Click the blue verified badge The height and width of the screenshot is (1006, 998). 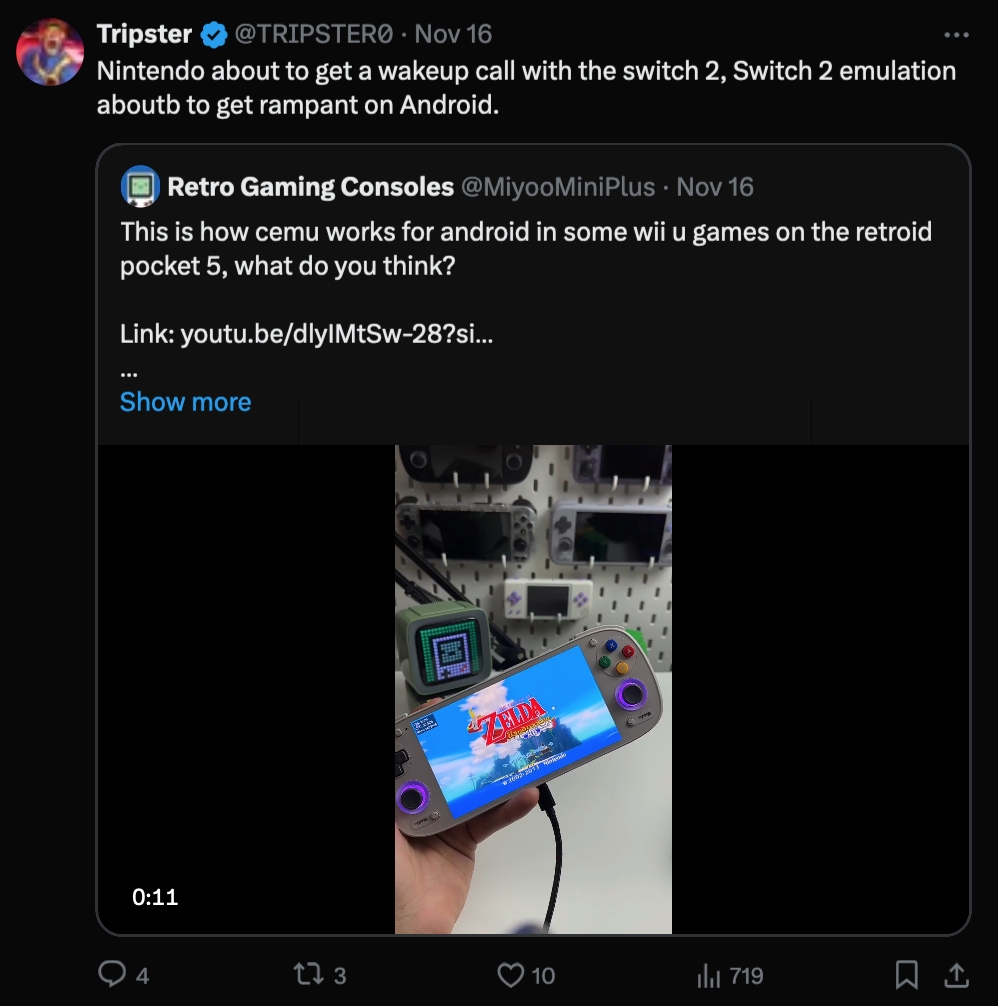click(213, 35)
